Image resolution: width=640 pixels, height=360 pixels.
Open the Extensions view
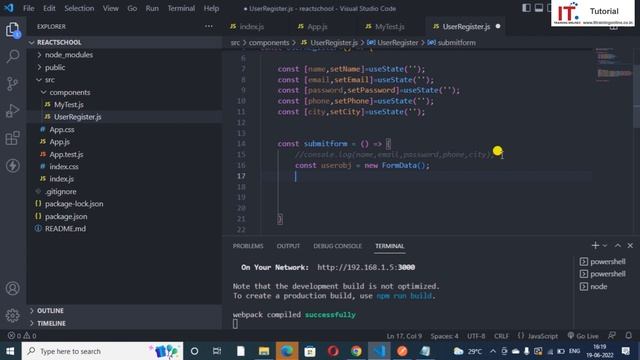pyautogui.click(x=13, y=138)
